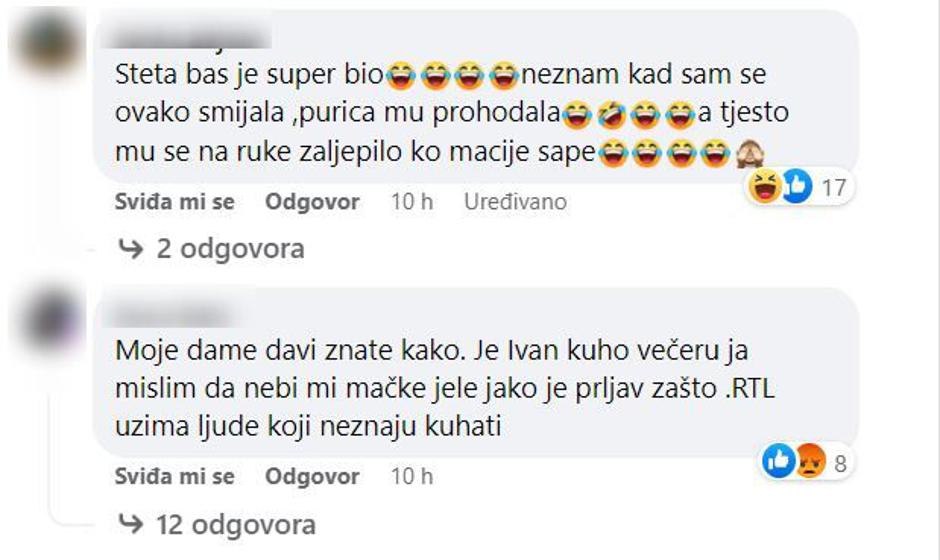Reply to the Ivan comment with Odgovor
The height and width of the screenshot is (560, 940).
click(312, 476)
